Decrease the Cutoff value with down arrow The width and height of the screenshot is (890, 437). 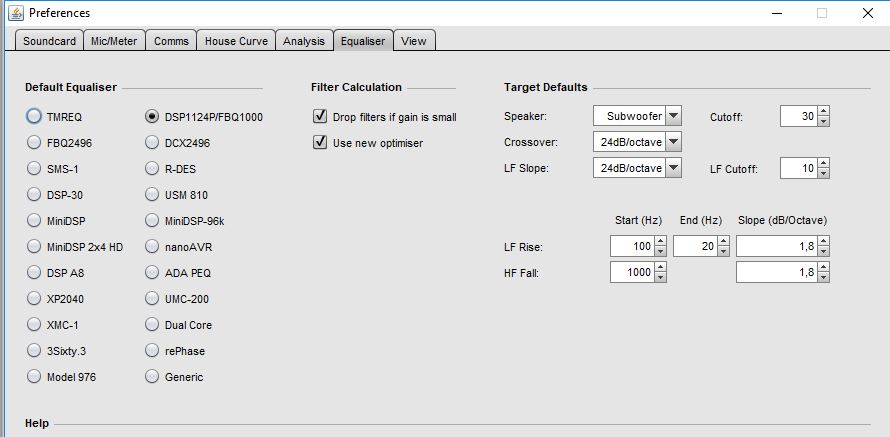pyautogui.click(x=824, y=121)
